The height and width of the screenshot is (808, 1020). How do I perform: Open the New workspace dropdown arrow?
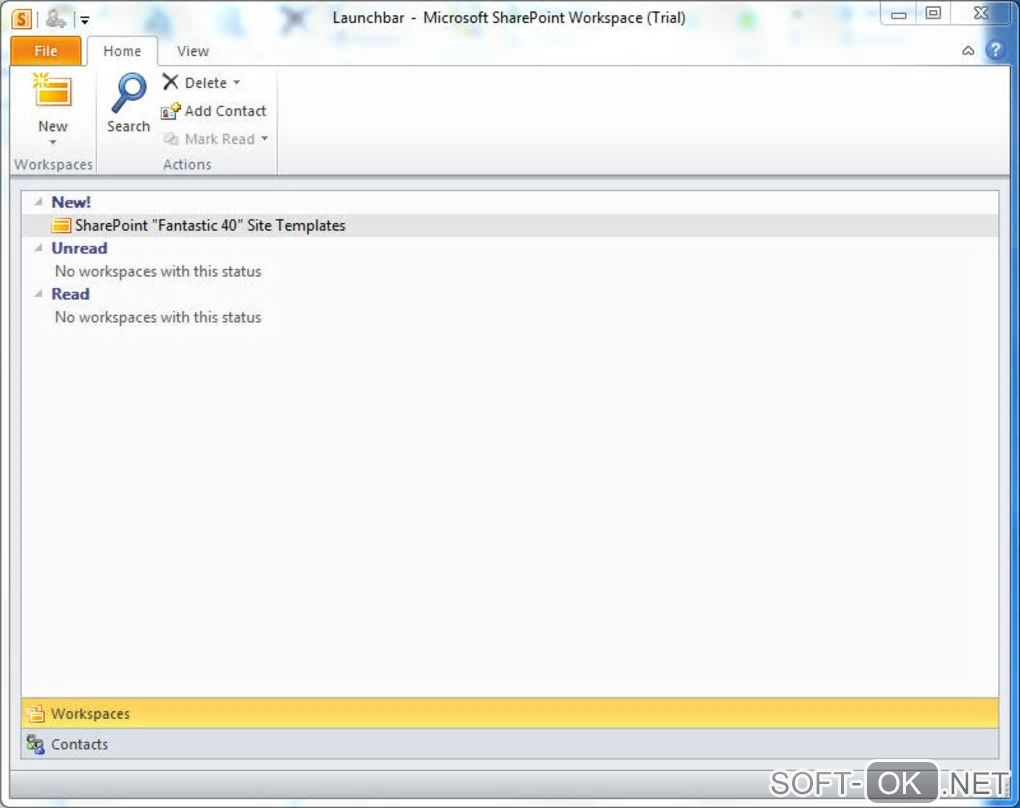[x=53, y=142]
